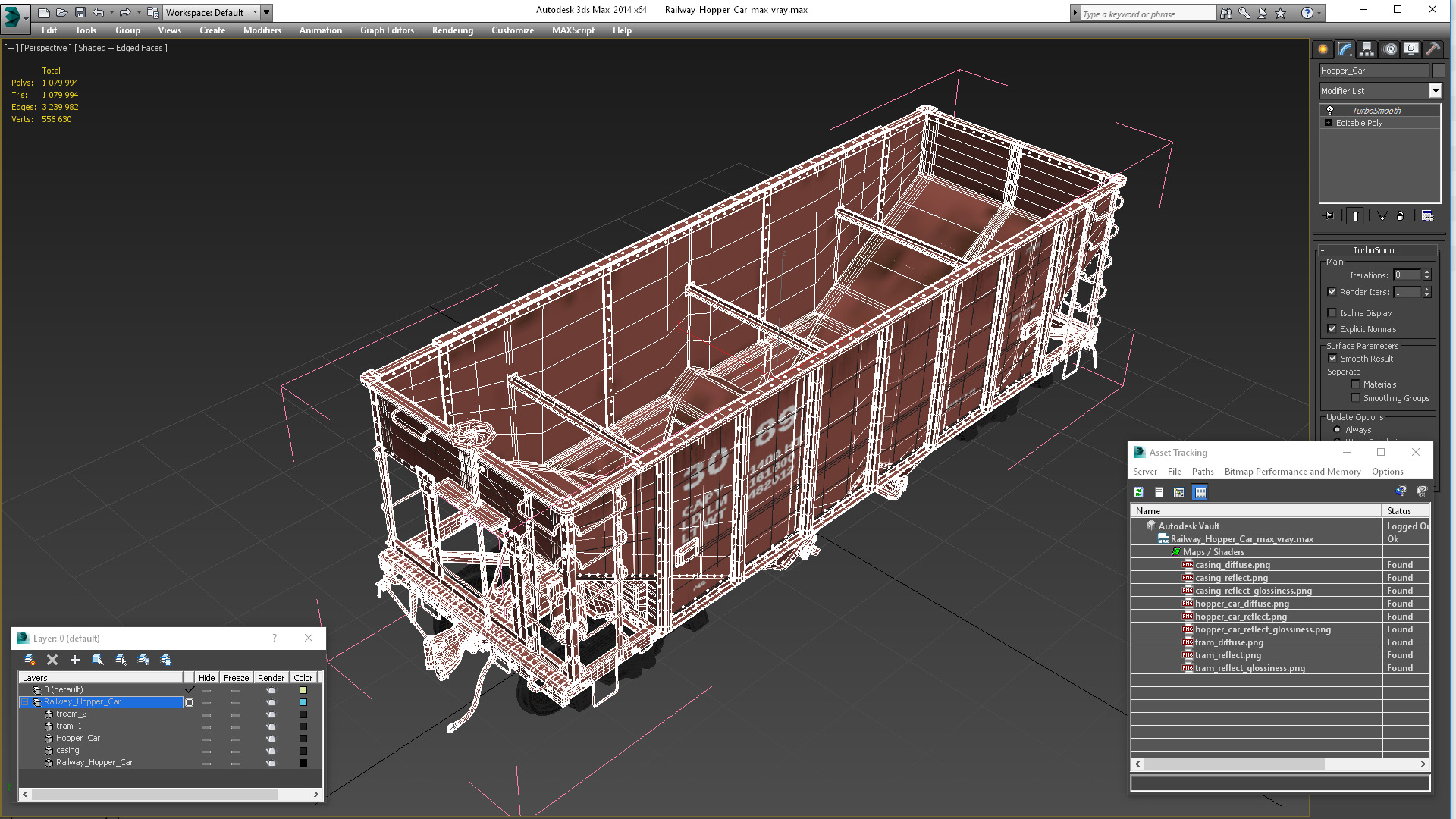Switch Asset Tracking to tree view icon
Image resolution: width=1456 pixels, height=819 pixels.
tap(1179, 492)
